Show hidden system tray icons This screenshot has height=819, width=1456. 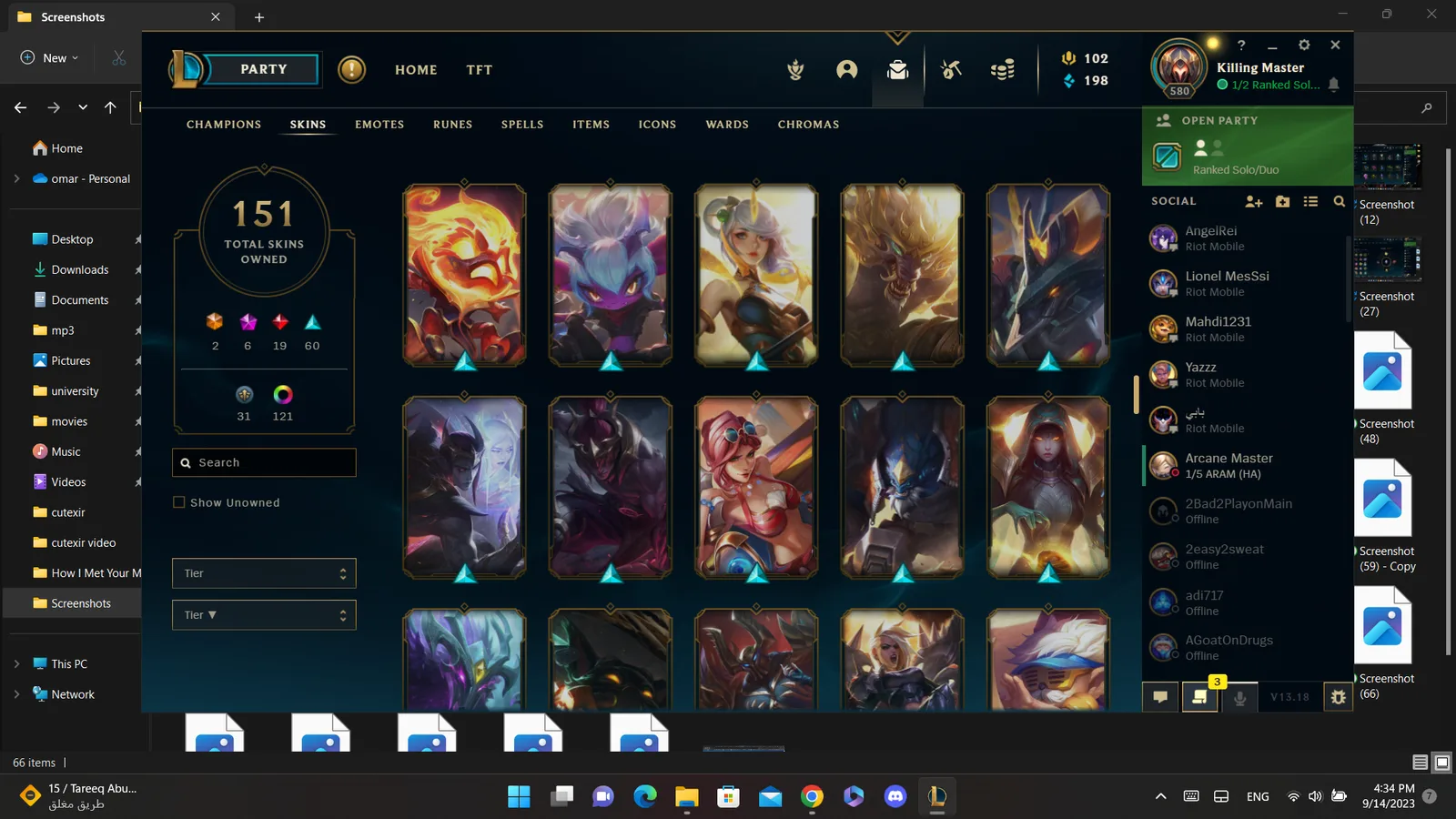click(1160, 796)
